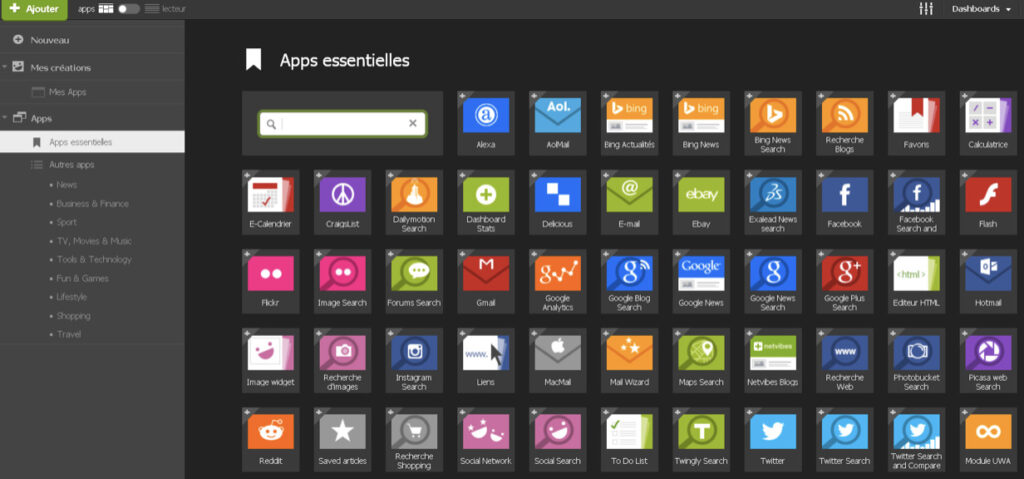Open the Recherche Blogs app
The width and height of the screenshot is (1024, 479).
pos(844,123)
